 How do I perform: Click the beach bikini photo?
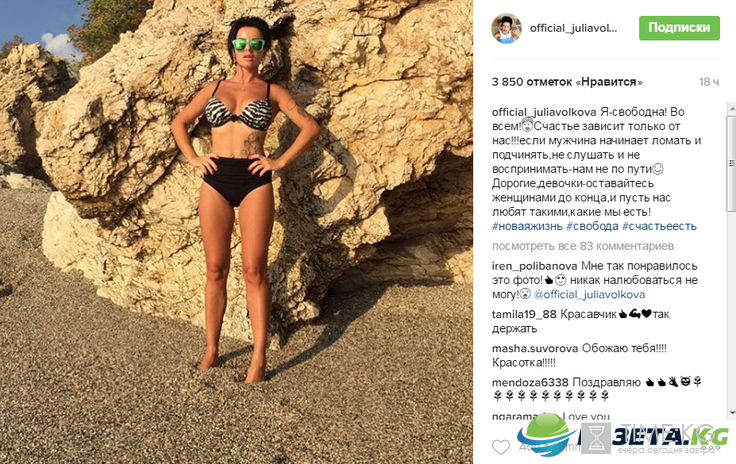(237, 232)
